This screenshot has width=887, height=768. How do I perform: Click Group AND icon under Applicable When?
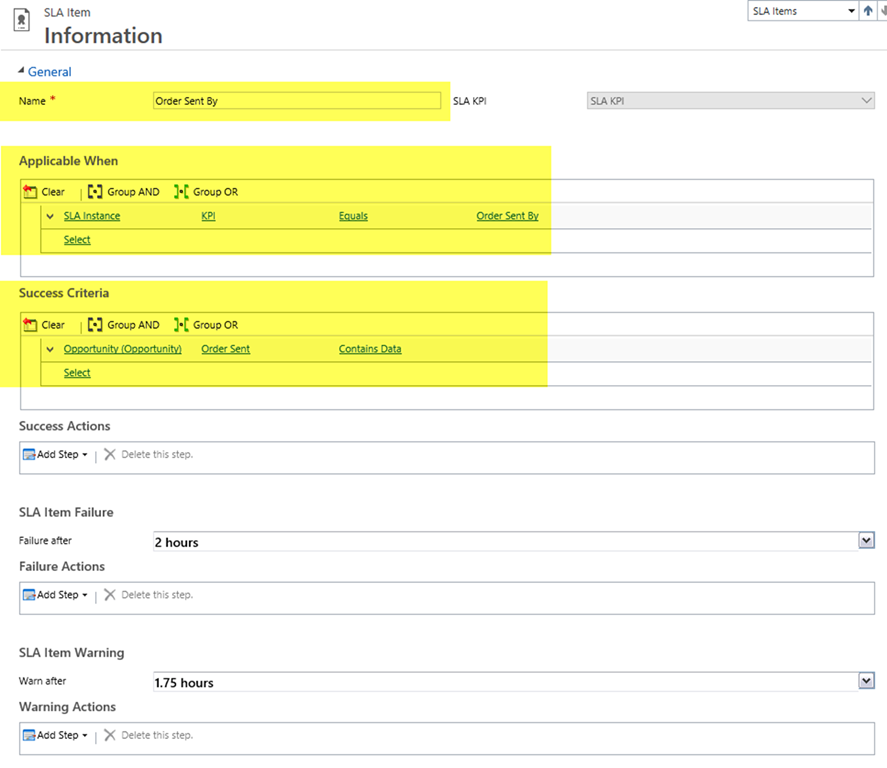point(95,192)
